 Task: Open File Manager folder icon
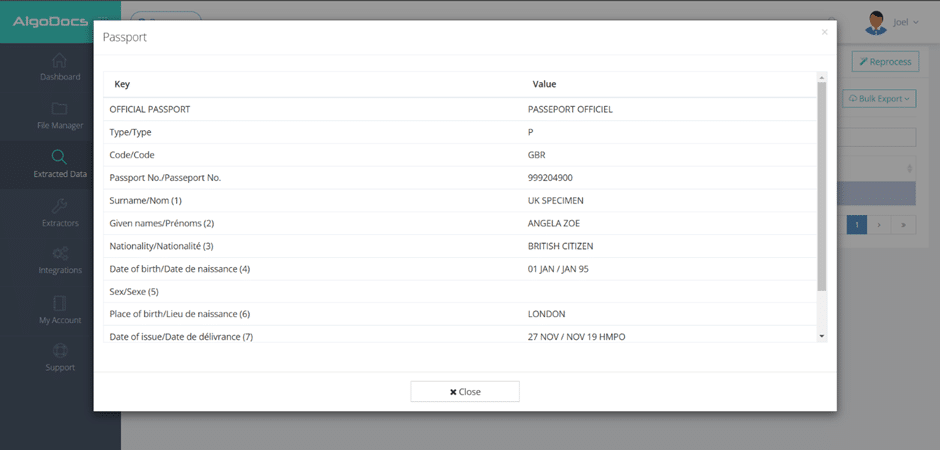(x=60, y=109)
